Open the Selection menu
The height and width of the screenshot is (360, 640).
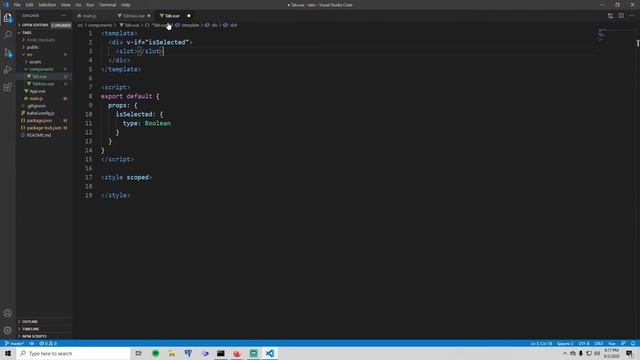pyautogui.click(x=47, y=5)
